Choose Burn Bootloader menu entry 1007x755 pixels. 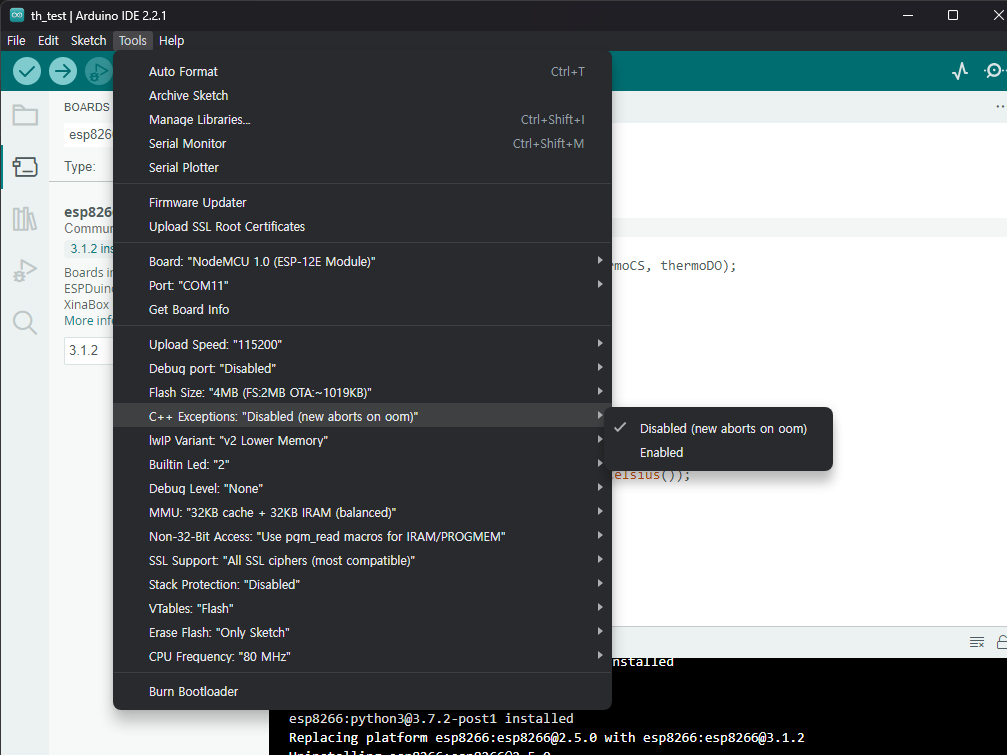pyautogui.click(x=362, y=691)
